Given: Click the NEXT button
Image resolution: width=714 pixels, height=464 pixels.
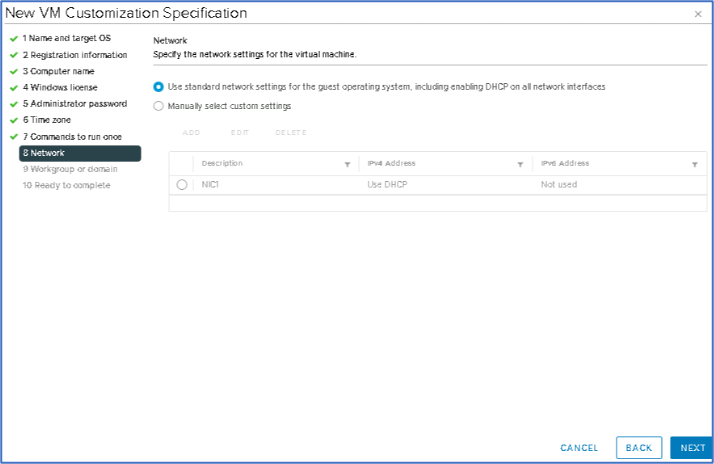Looking at the screenshot, I should click(x=692, y=448).
